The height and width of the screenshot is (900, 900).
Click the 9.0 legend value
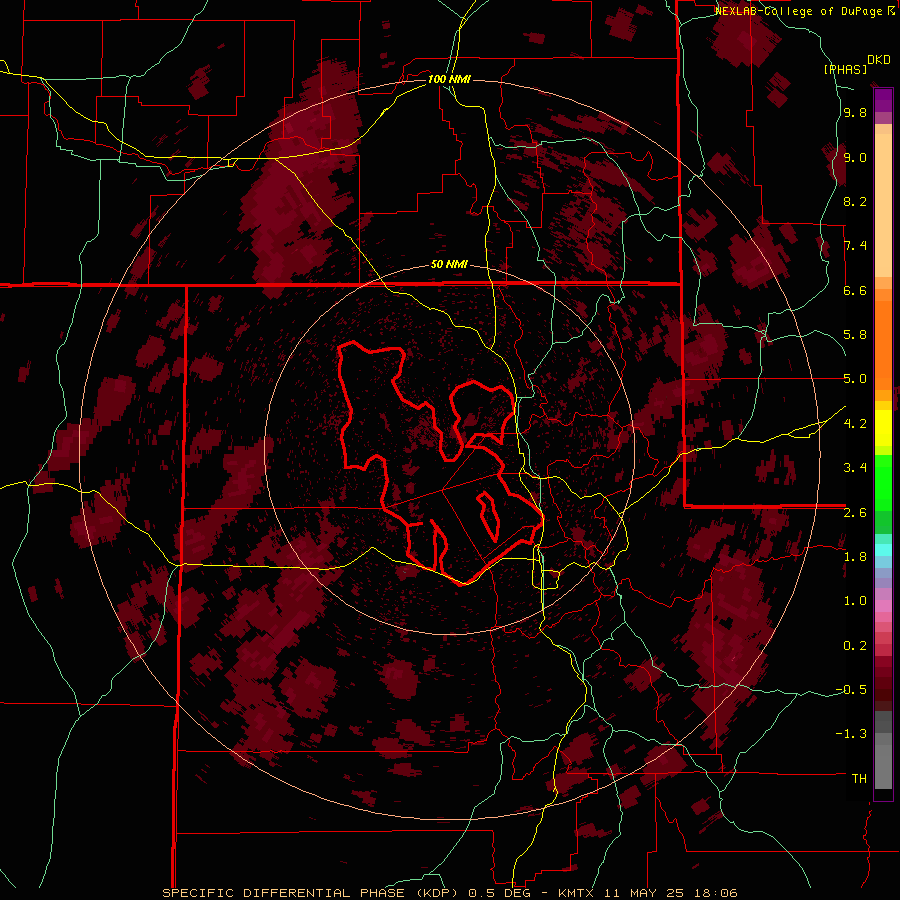coord(855,158)
